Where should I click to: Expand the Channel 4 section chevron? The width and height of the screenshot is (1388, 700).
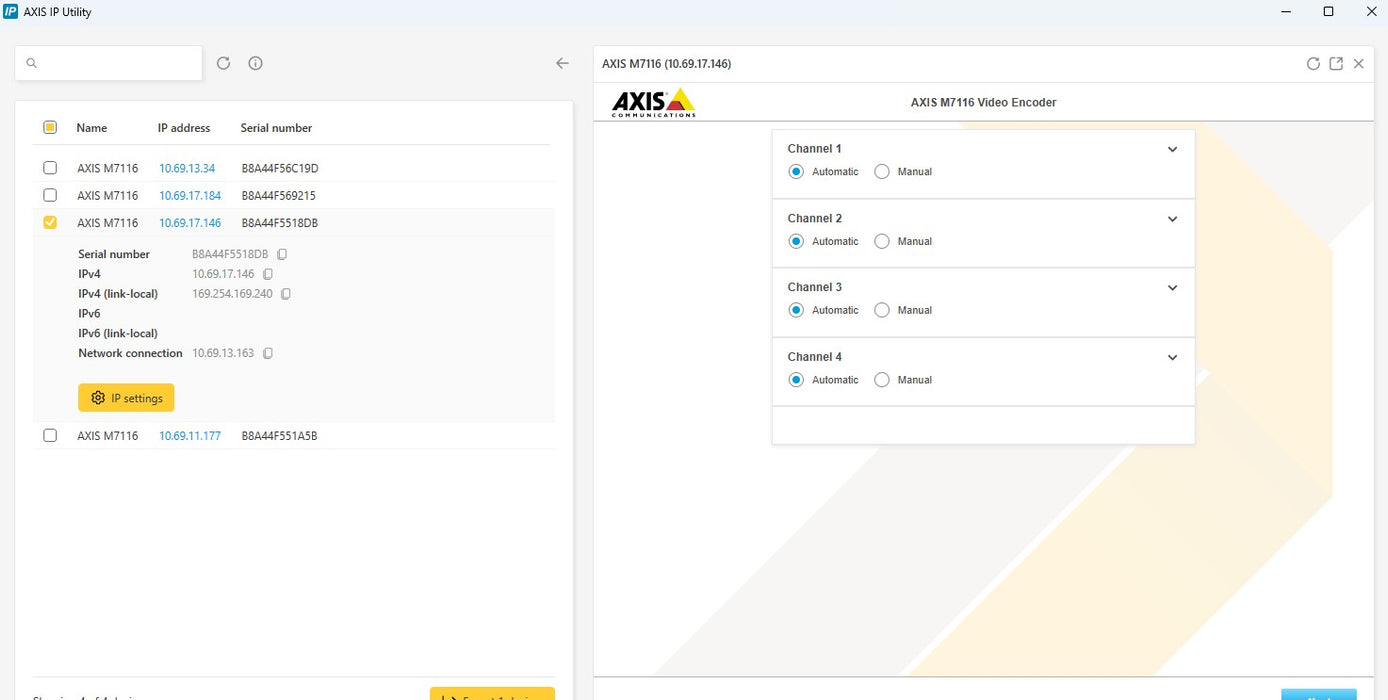1173,357
